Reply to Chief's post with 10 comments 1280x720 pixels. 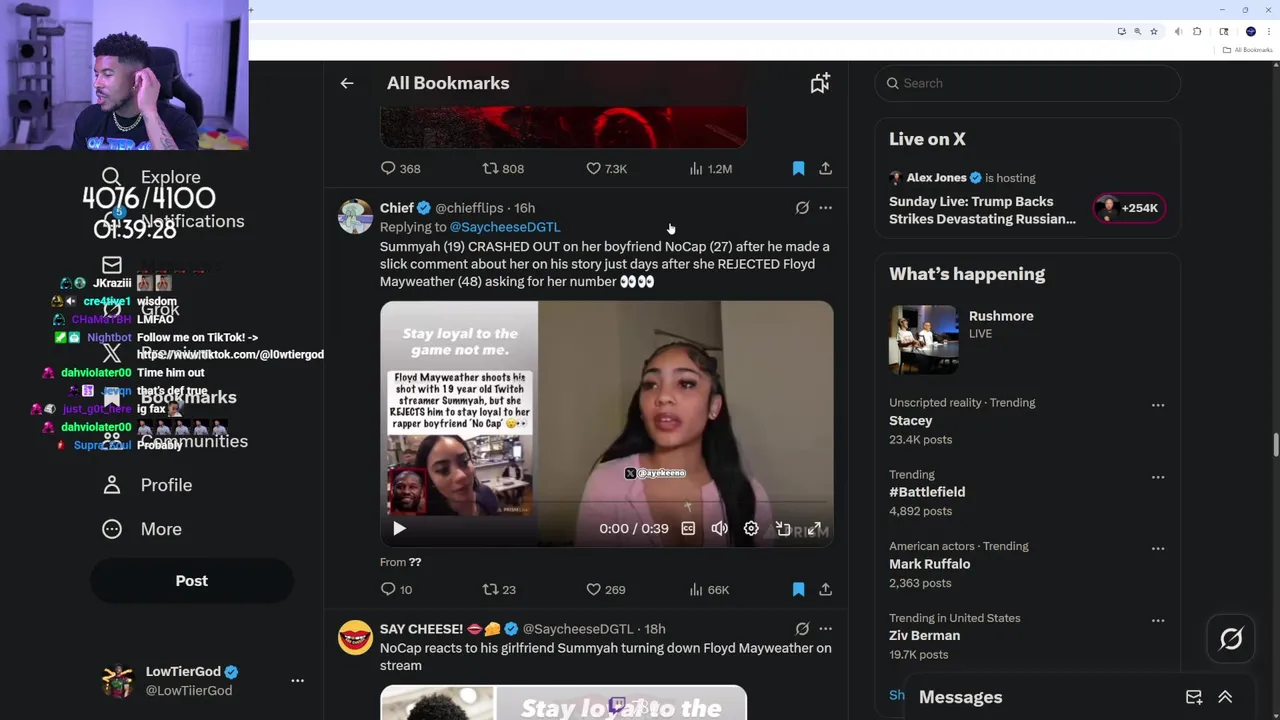point(397,590)
